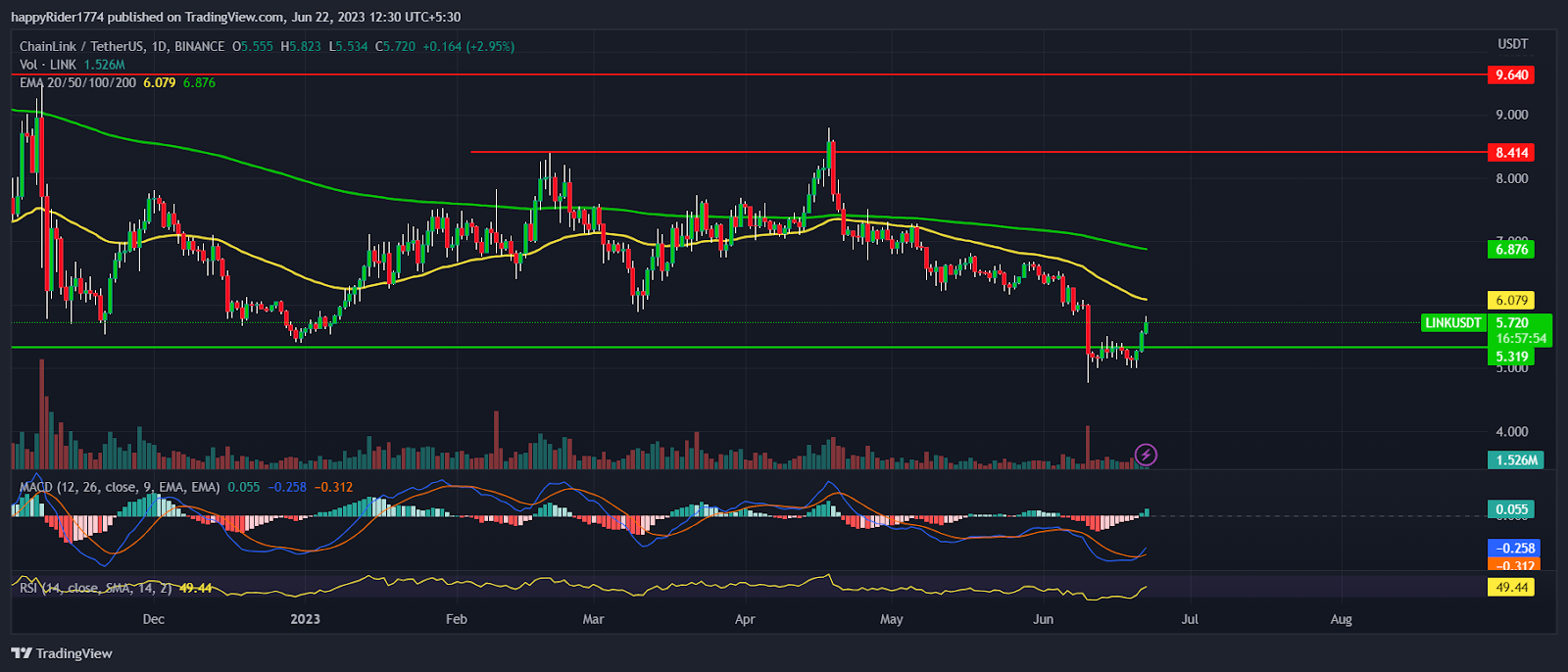This screenshot has height=672, width=1568.
Task: Click the May label on the time axis
Action: coord(891,619)
